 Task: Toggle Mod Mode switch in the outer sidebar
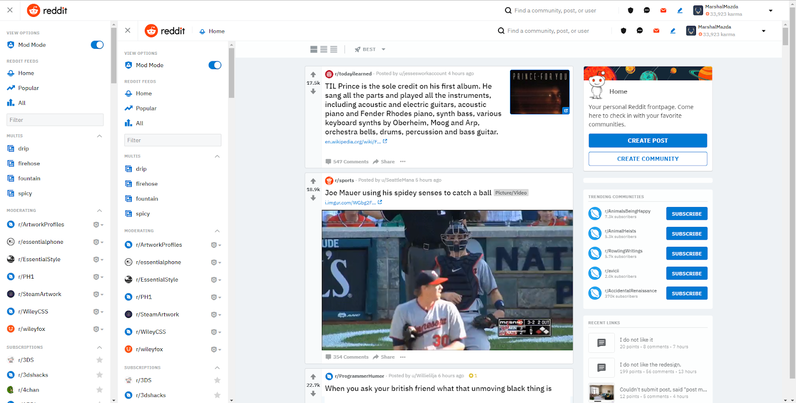[97, 45]
